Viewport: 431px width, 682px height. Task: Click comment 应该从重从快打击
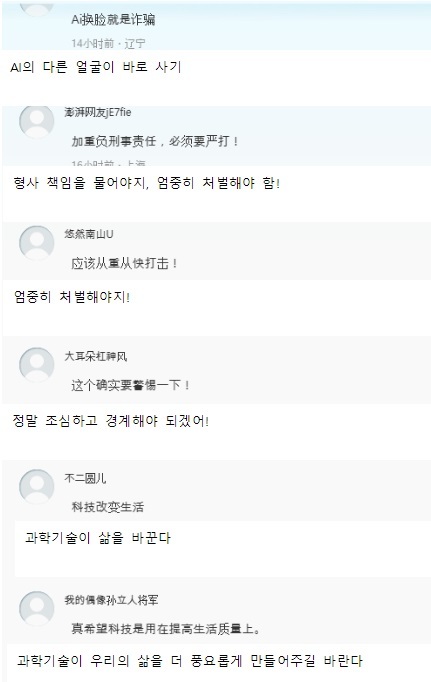click(124, 263)
